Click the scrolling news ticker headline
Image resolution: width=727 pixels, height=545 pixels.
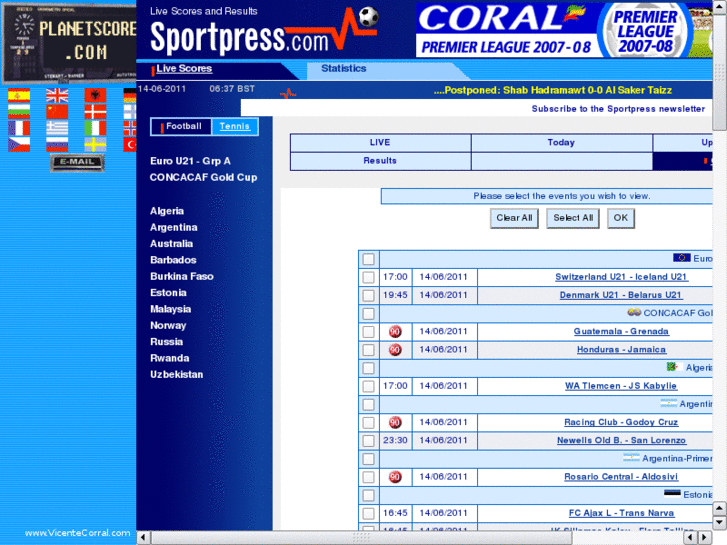coord(553,90)
